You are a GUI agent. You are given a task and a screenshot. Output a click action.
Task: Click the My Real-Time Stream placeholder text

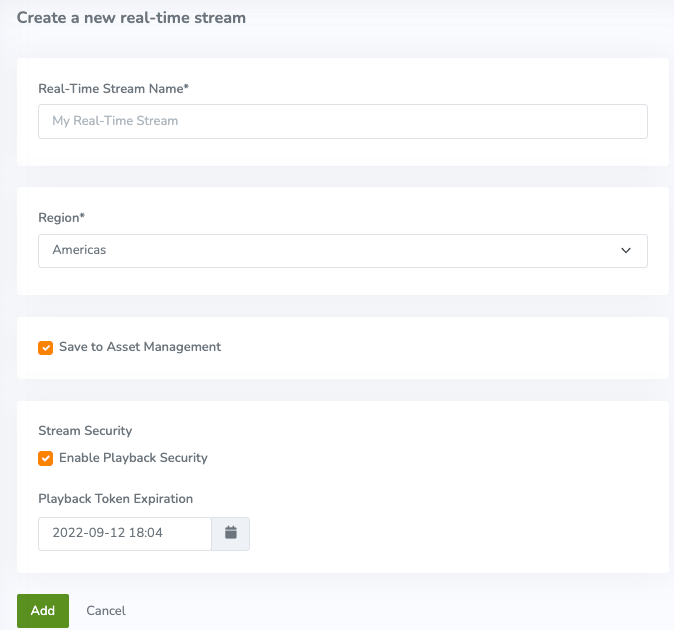tap(115, 121)
